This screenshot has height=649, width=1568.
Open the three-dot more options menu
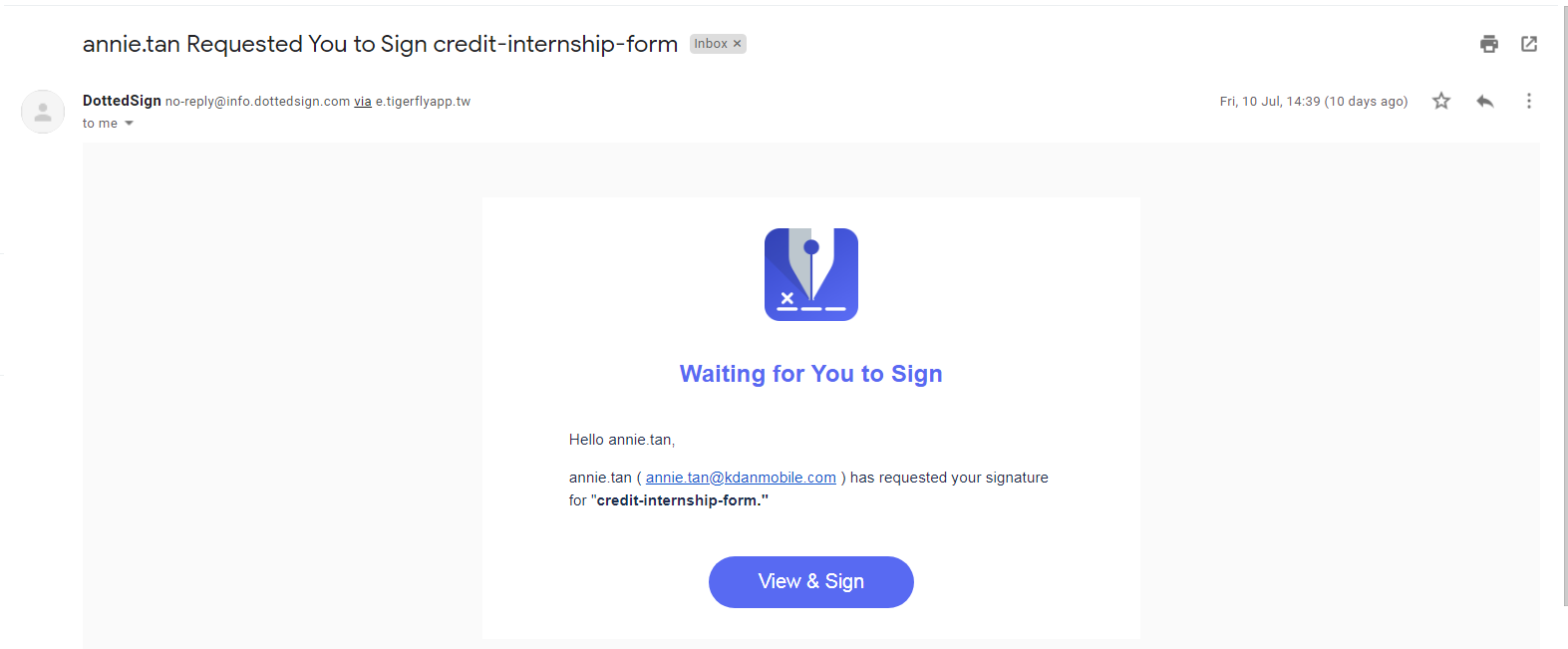1529,101
